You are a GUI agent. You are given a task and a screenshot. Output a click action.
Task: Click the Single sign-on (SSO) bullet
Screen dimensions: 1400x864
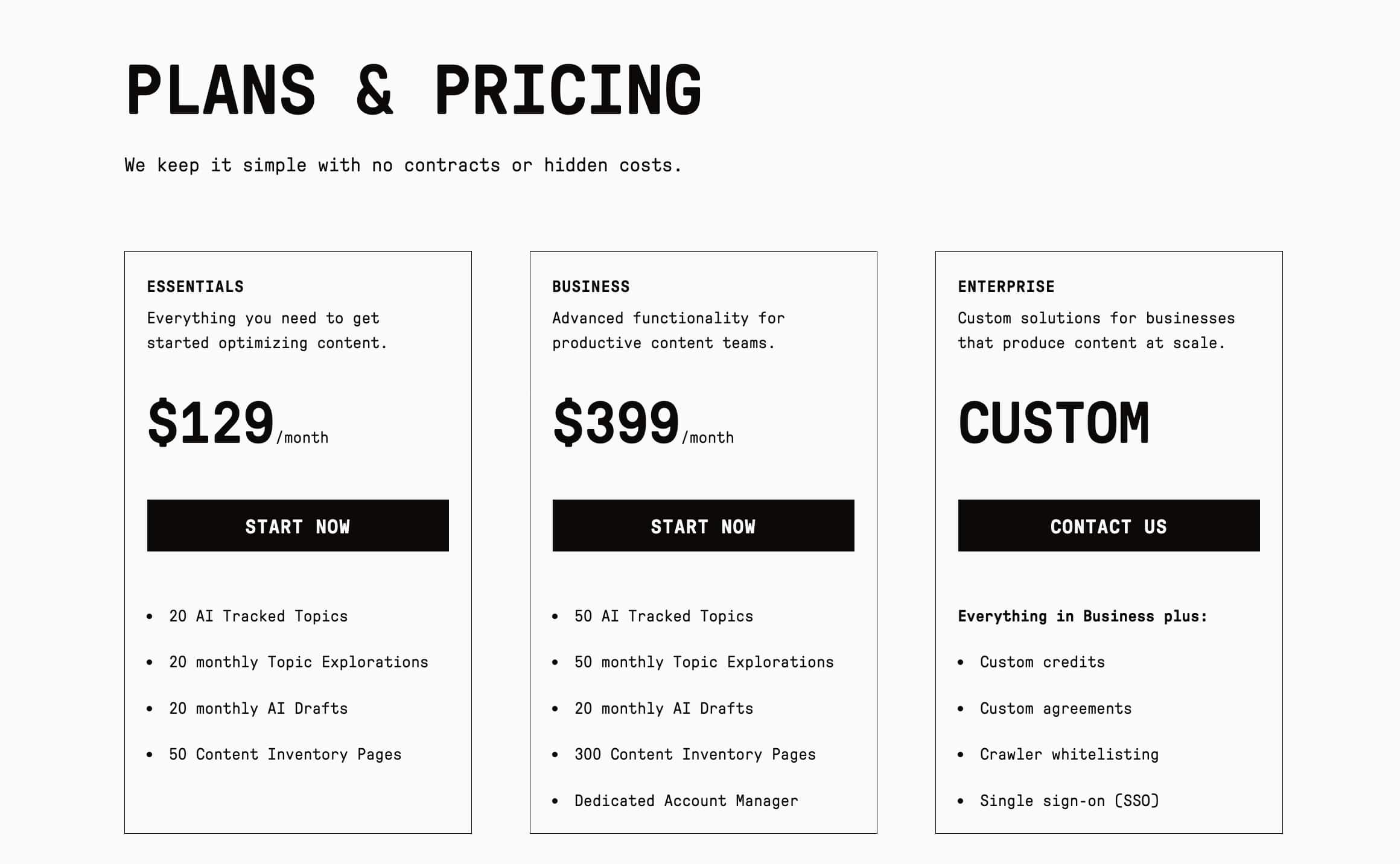tap(1071, 801)
